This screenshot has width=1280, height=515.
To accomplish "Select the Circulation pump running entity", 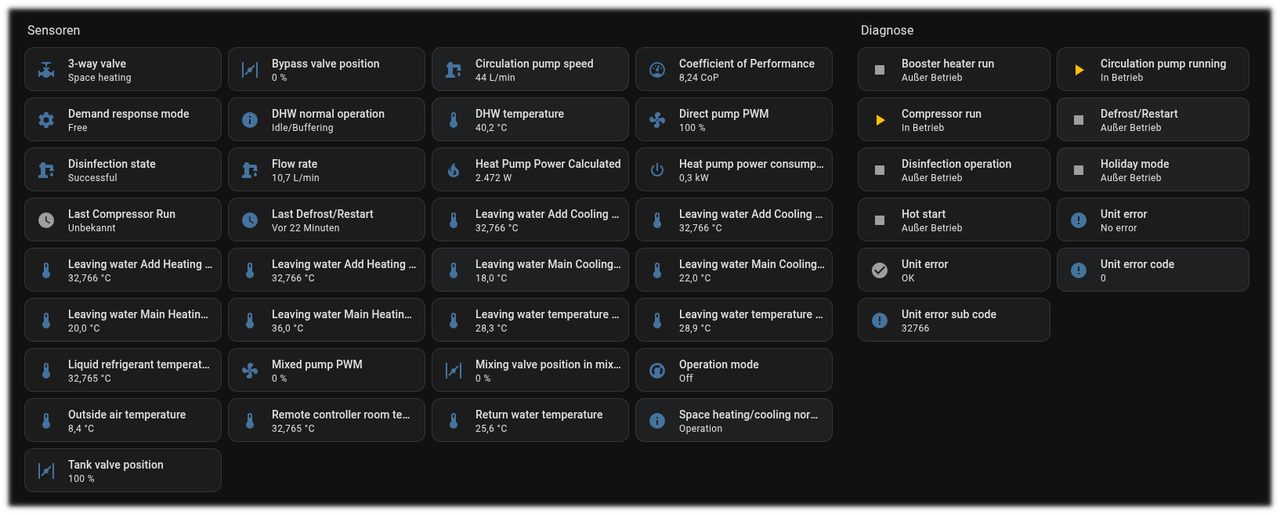I will [1152, 70].
